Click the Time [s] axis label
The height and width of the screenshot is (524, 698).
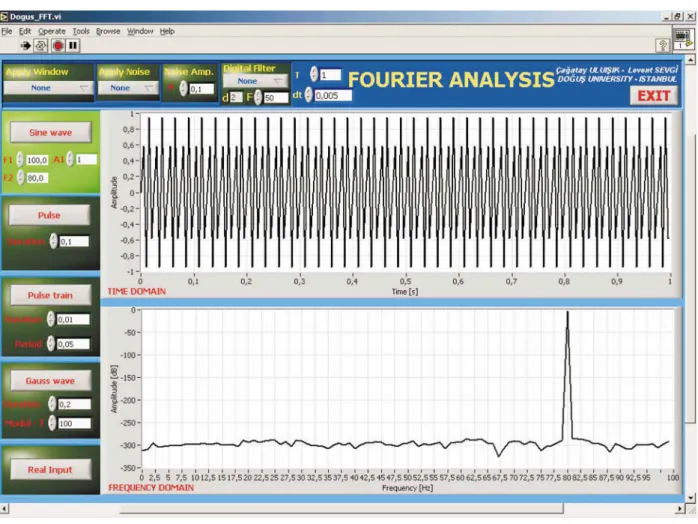coord(405,292)
